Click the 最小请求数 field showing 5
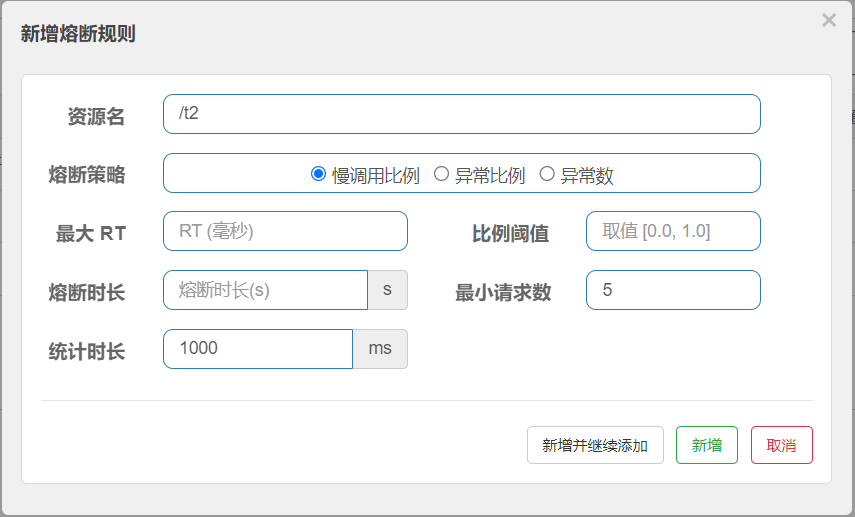 672,290
